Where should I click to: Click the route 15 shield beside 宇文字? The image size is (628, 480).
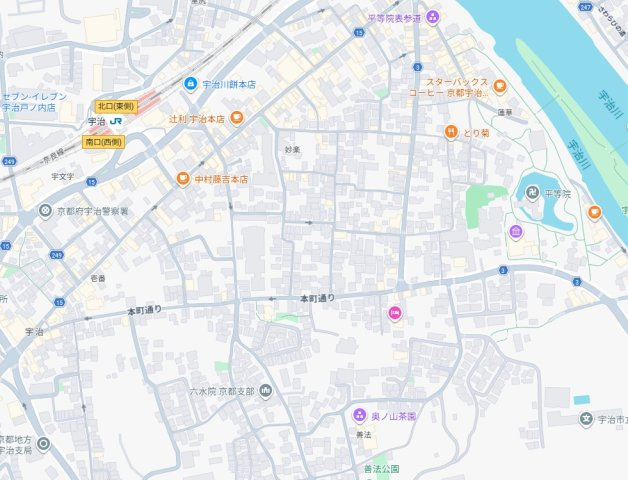coord(91,182)
